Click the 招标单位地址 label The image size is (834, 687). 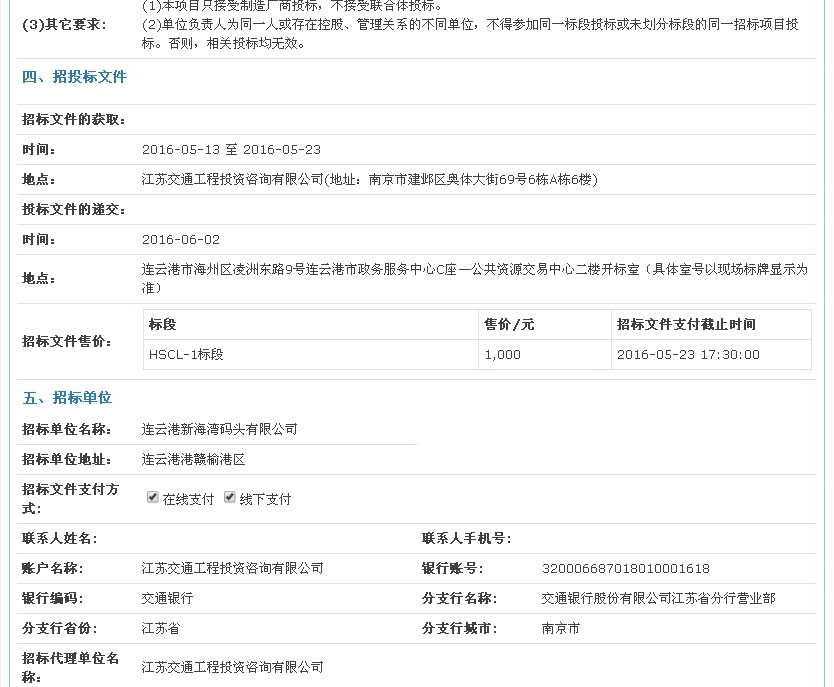pyautogui.click(x=67, y=459)
